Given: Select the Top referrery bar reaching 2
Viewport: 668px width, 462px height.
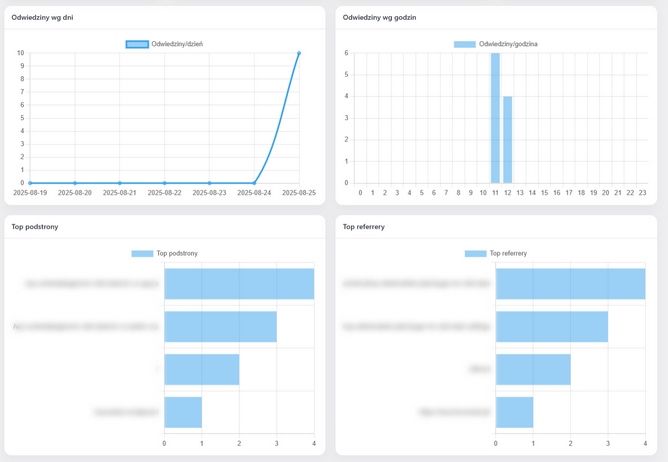Looking at the screenshot, I should pos(533,370).
